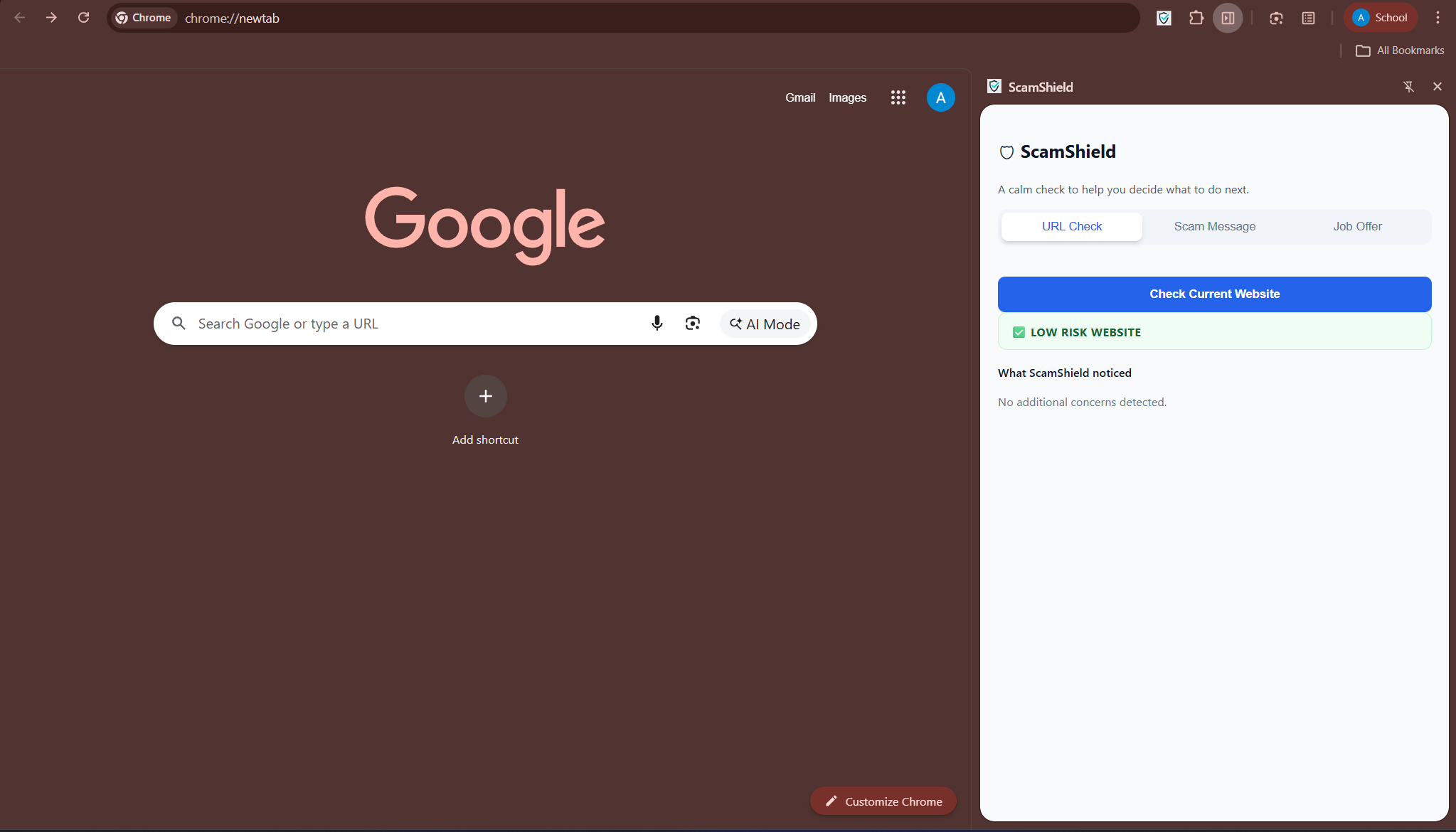Open the School profile menu
Screen dimensions: 1456x832
tap(1381, 18)
